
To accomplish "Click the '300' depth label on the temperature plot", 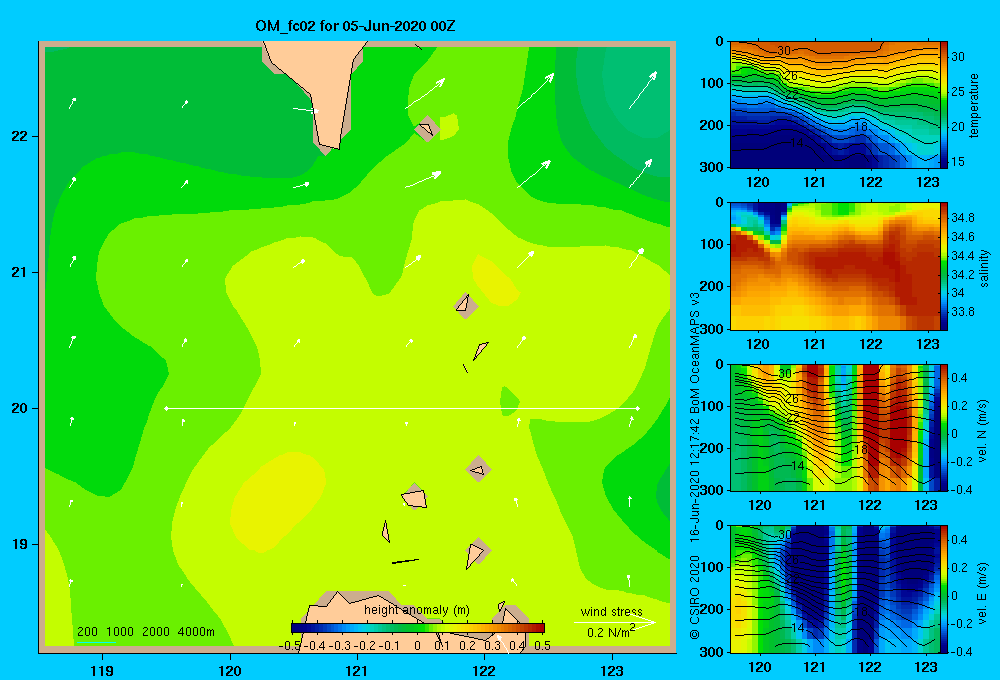I will tap(711, 167).
